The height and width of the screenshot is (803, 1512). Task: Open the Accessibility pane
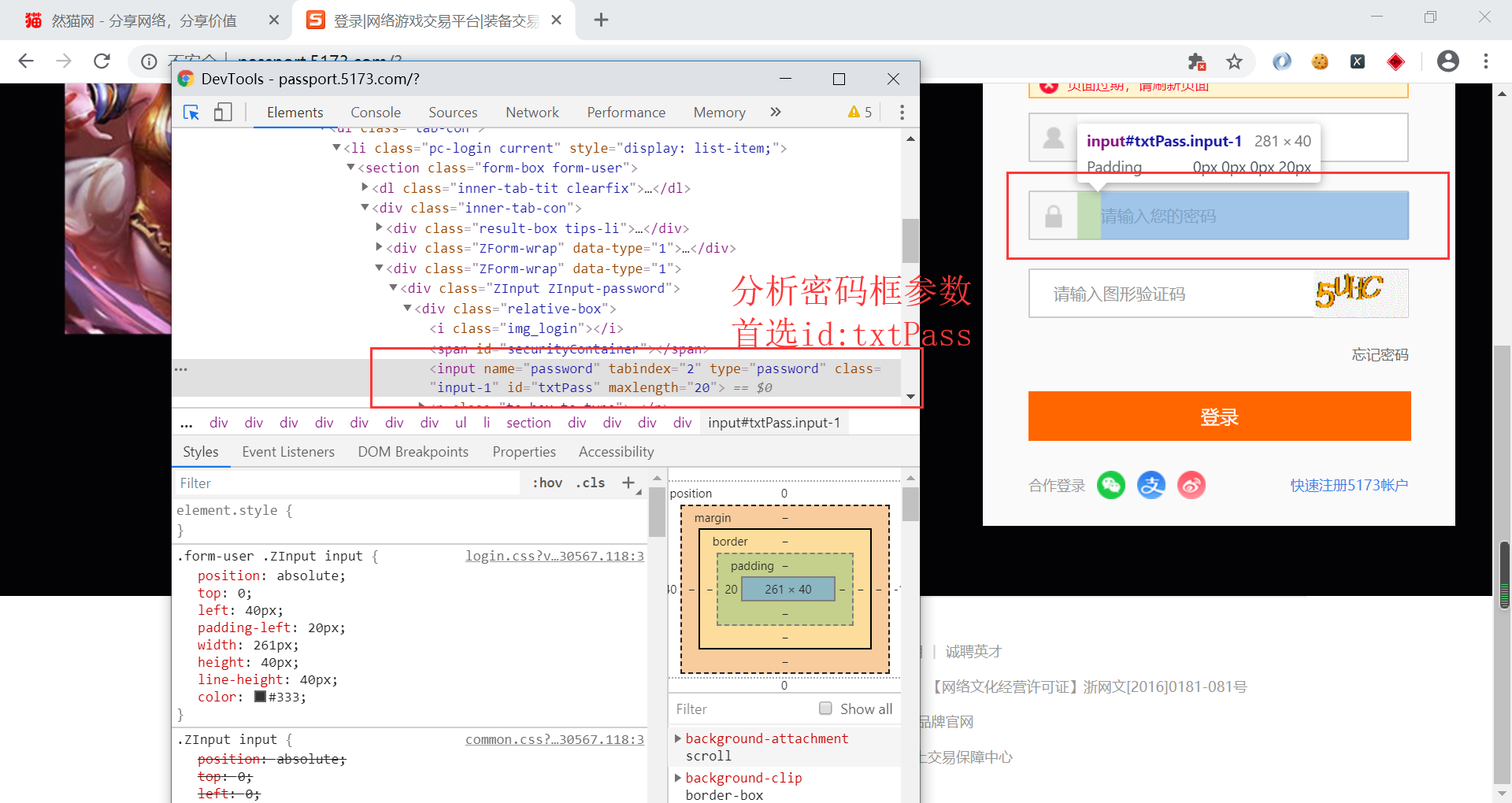click(617, 452)
